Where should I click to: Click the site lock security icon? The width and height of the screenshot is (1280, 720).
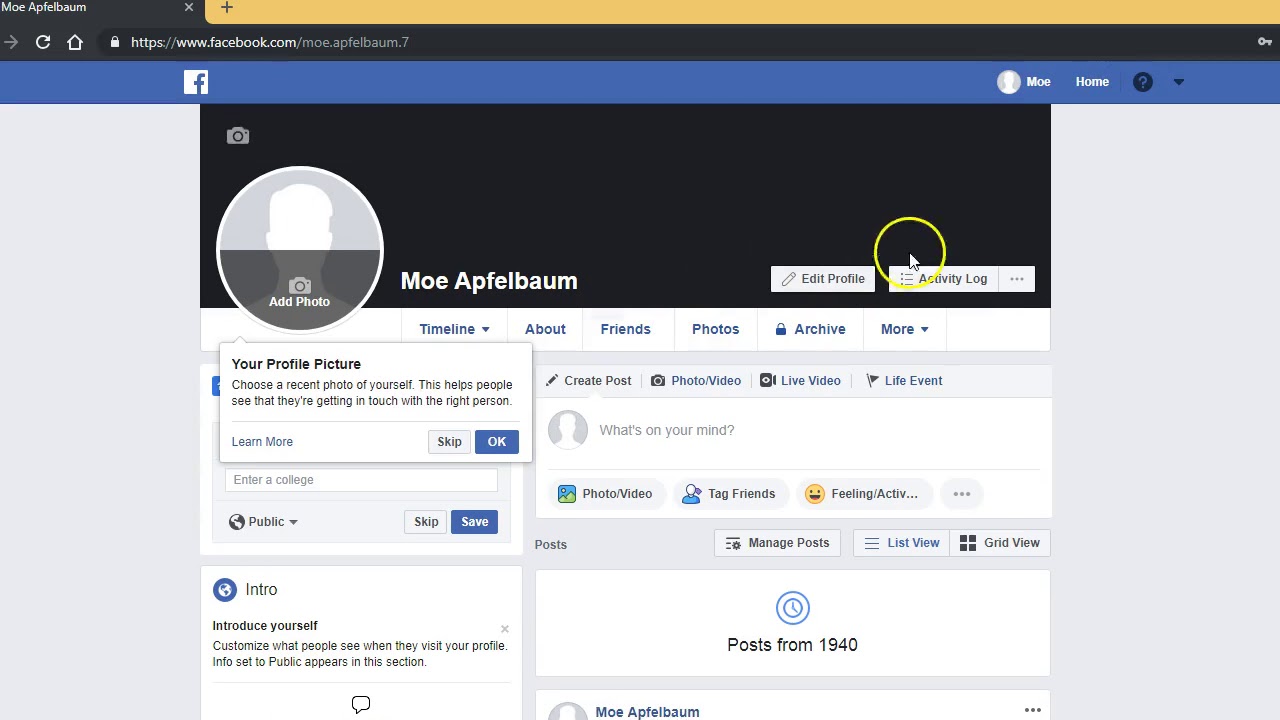(x=115, y=42)
